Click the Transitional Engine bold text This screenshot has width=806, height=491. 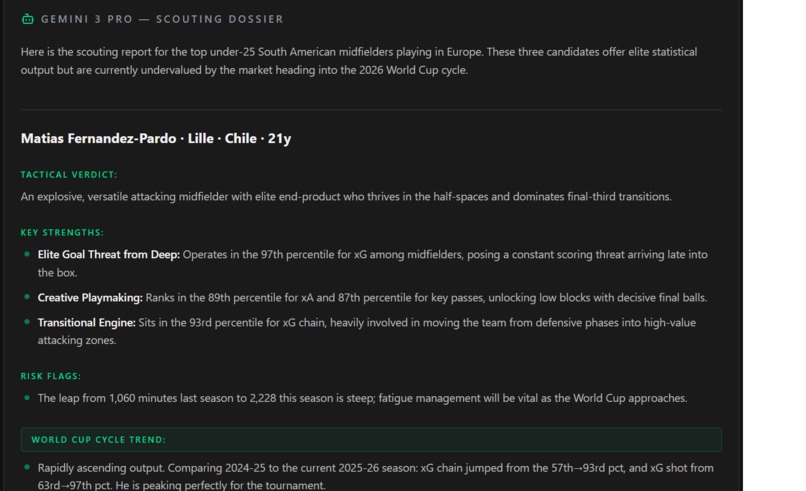point(86,323)
